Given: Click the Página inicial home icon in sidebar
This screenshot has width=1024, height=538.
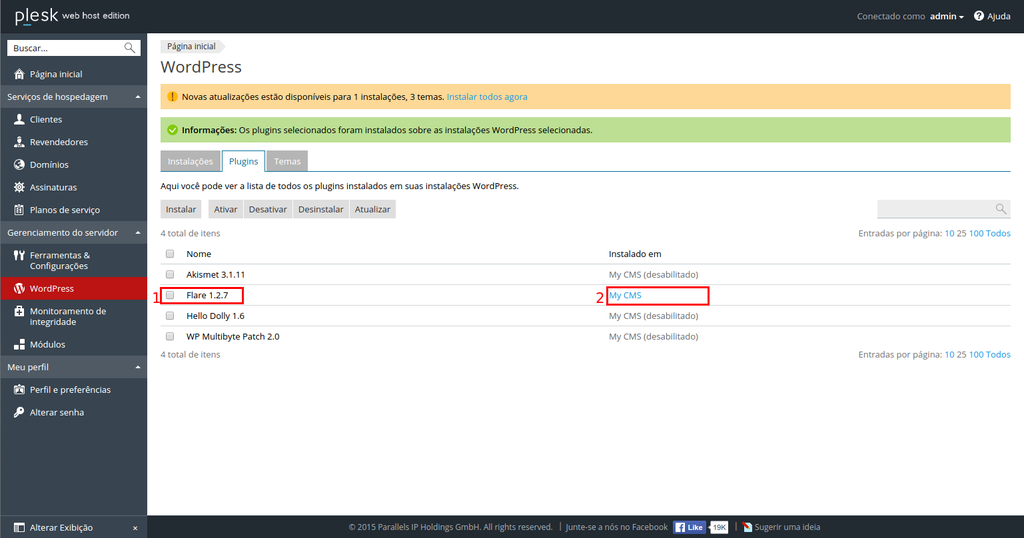Looking at the screenshot, I should [x=19, y=74].
